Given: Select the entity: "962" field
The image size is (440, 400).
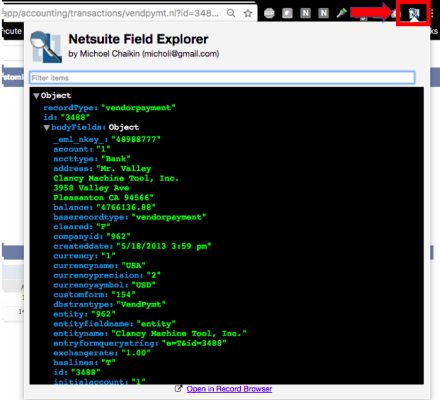Looking at the screenshot, I should 84,314.
